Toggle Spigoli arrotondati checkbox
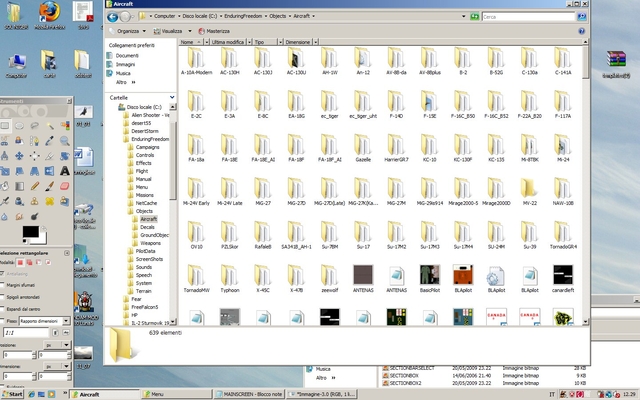 click(2, 297)
